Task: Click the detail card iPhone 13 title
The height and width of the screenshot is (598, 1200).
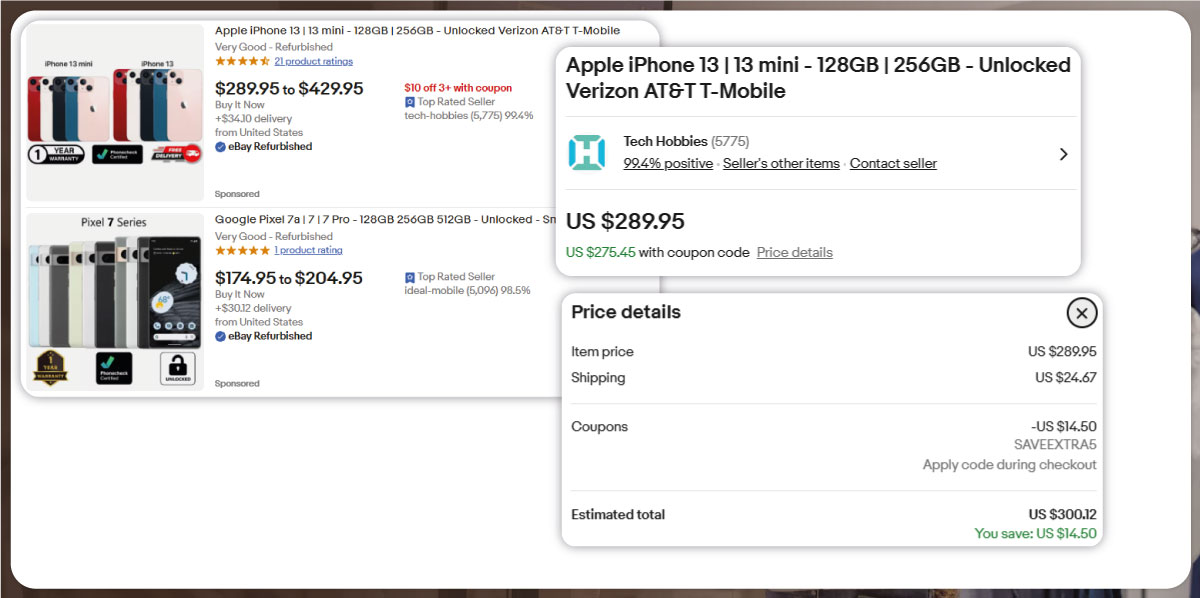Action: coord(818,78)
